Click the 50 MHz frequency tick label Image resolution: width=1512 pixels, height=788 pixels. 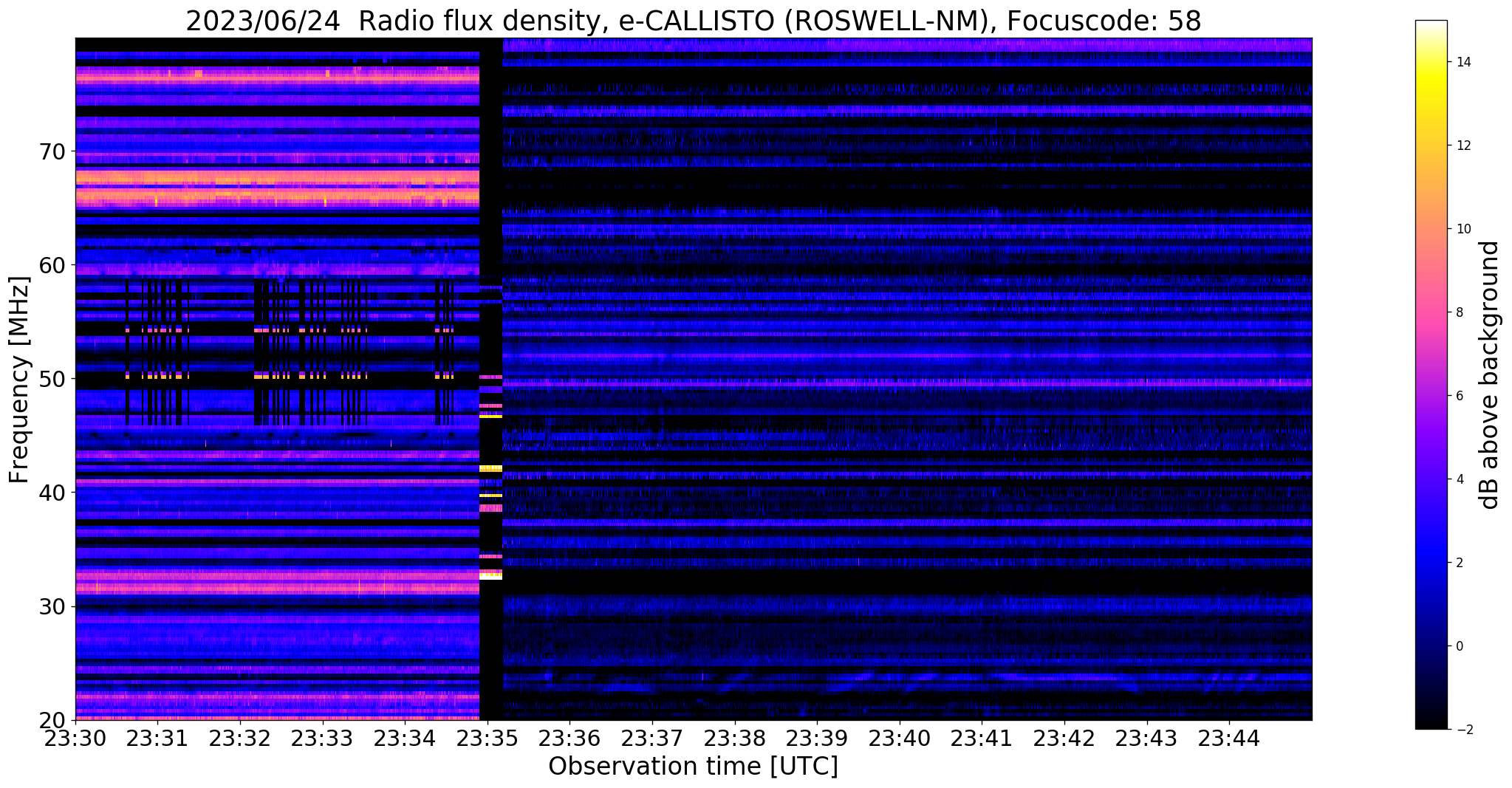pyautogui.click(x=53, y=379)
